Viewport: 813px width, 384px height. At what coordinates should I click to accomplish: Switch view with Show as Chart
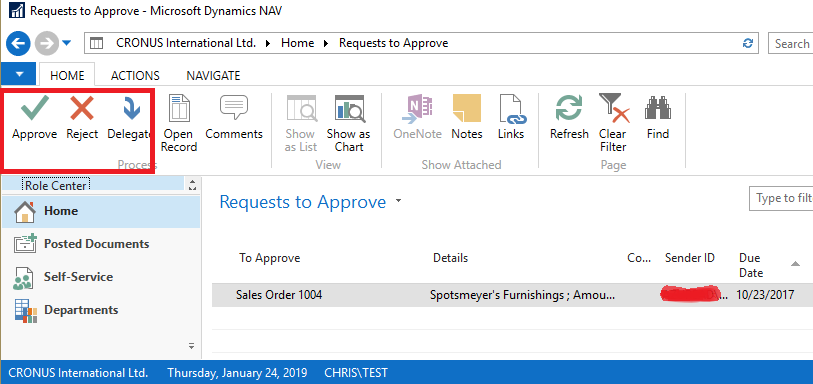[x=348, y=124]
